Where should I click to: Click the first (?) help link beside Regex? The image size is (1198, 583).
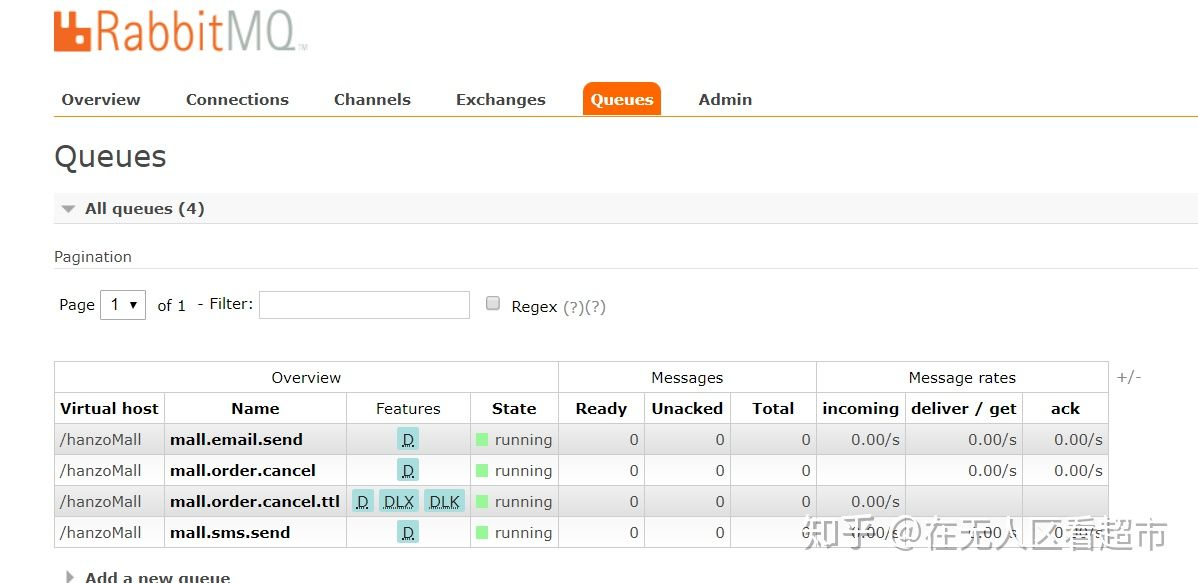[574, 307]
